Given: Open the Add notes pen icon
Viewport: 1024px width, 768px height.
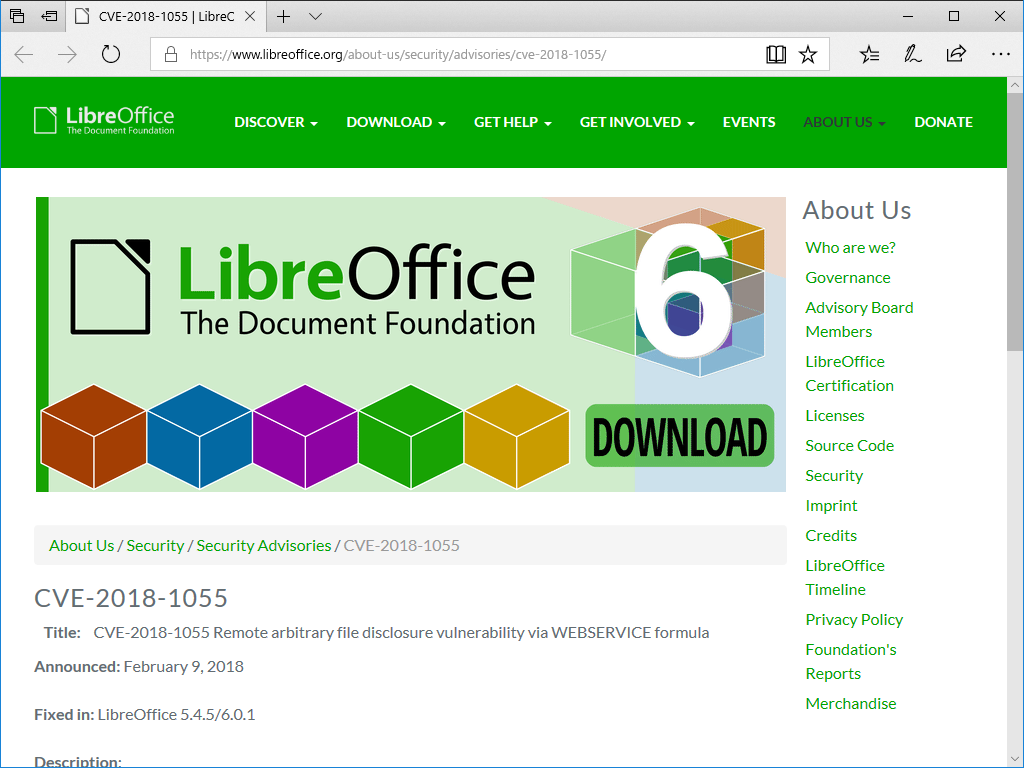Looking at the screenshot, I should [x=912, y=54].
